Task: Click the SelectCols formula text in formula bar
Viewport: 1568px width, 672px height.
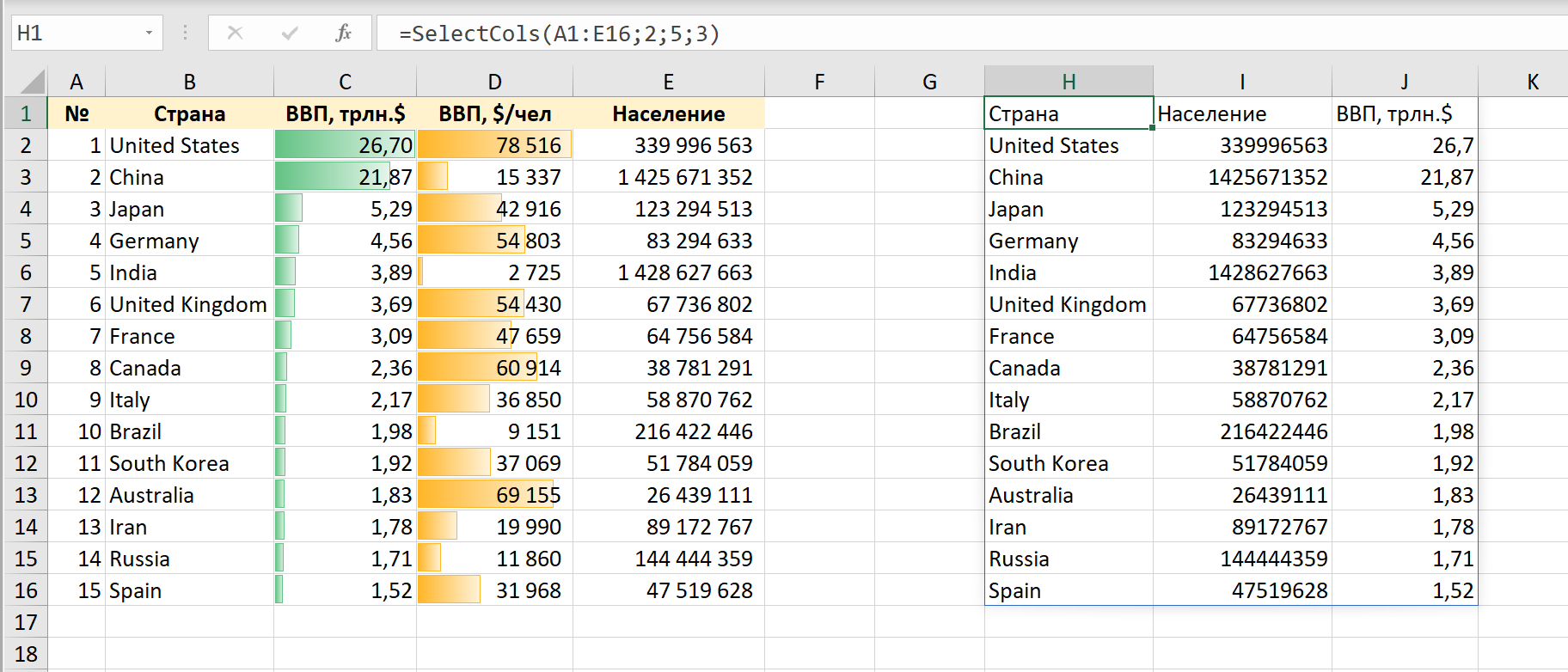Action: [559, 34]
